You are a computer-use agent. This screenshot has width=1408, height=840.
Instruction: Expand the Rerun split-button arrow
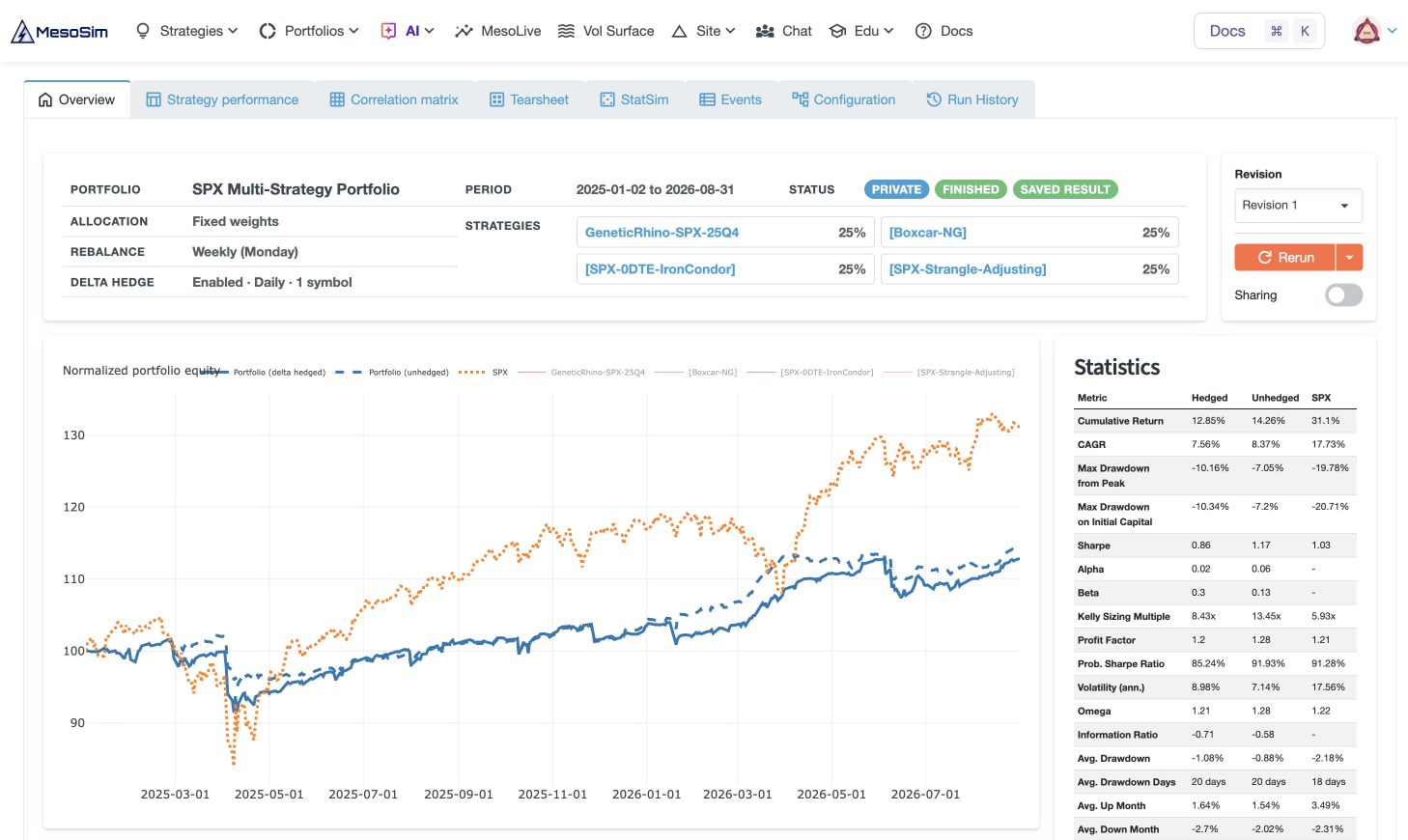coord(1349,258)
